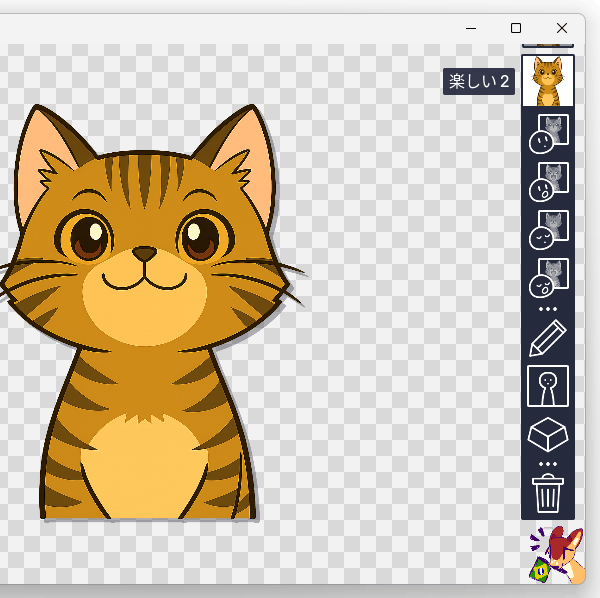The image size is (600, 598).
Task: Choose the open-mouth surprised face icon
Action: (x=548, y=182)
